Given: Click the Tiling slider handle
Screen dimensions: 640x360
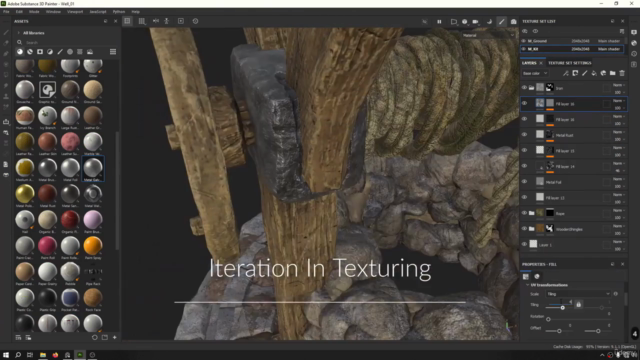Looking at the screenshot, I should 562,307.
